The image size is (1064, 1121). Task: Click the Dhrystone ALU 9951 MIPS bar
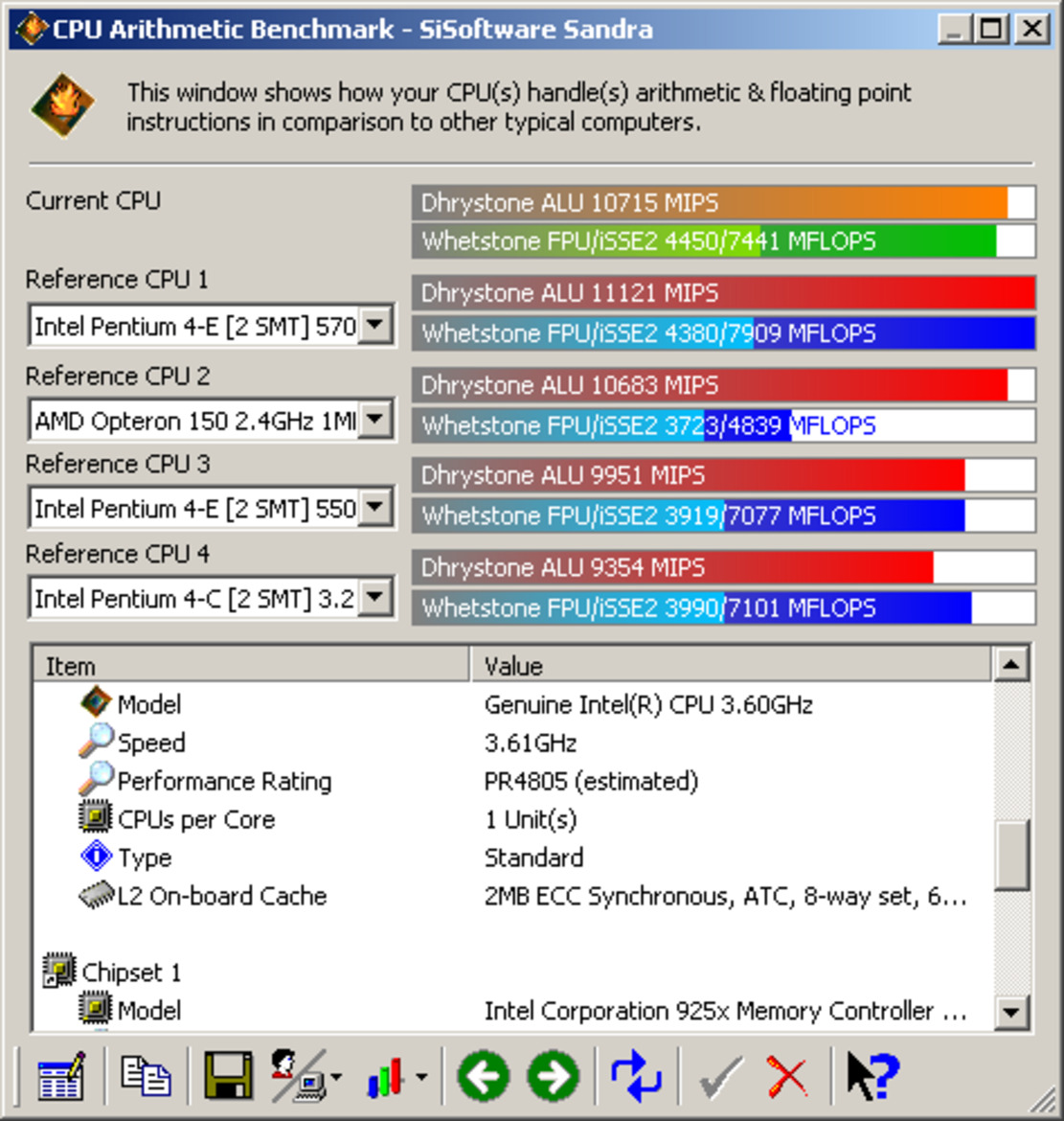click(x=723, y=475)
